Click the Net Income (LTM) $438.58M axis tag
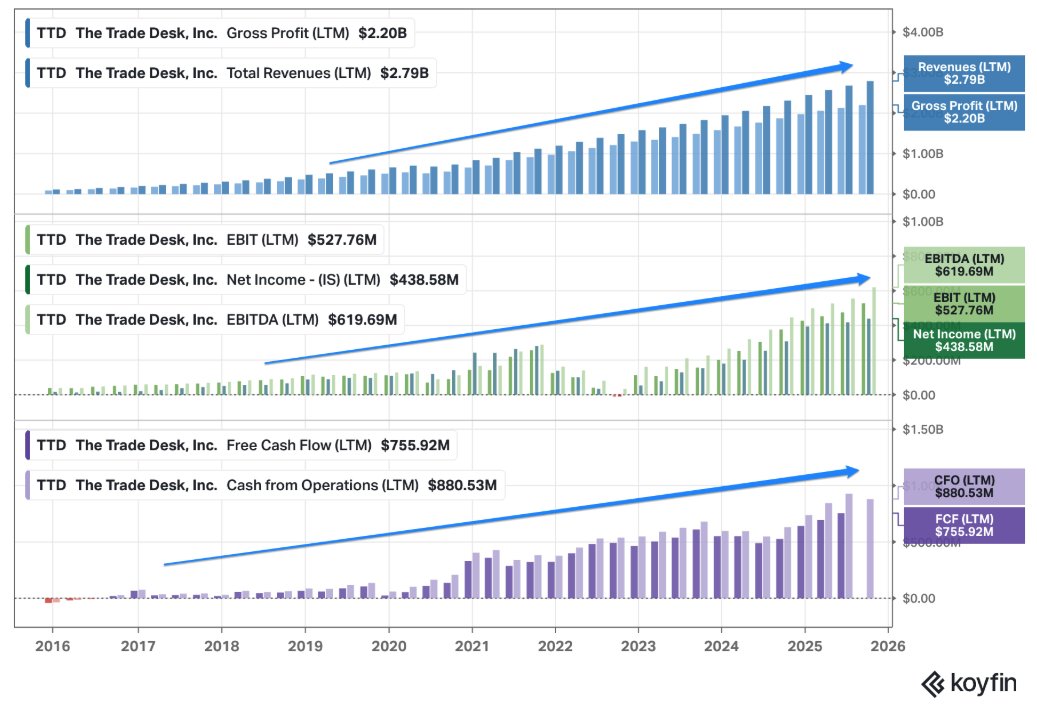Viewport: 1037px width, 719px height. (x=964, y=340)
